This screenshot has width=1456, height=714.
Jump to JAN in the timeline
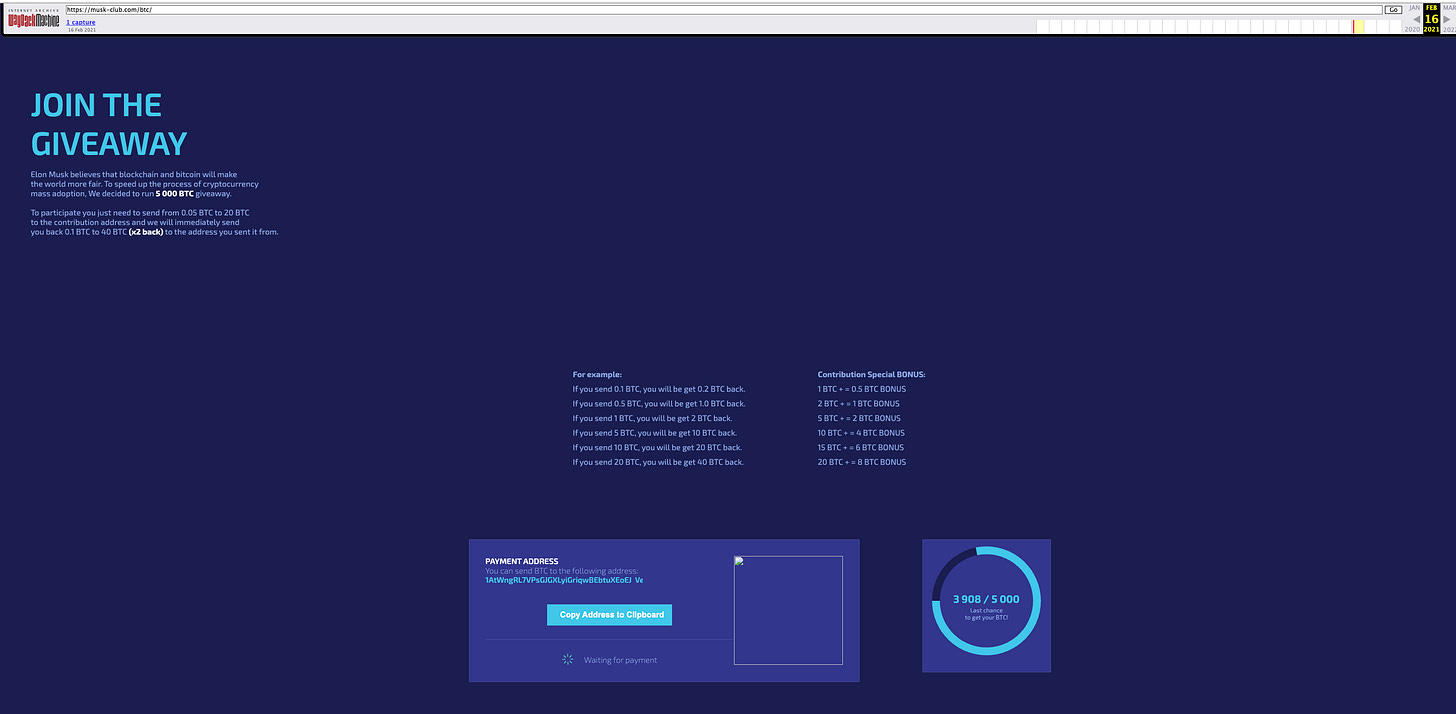1414,7
